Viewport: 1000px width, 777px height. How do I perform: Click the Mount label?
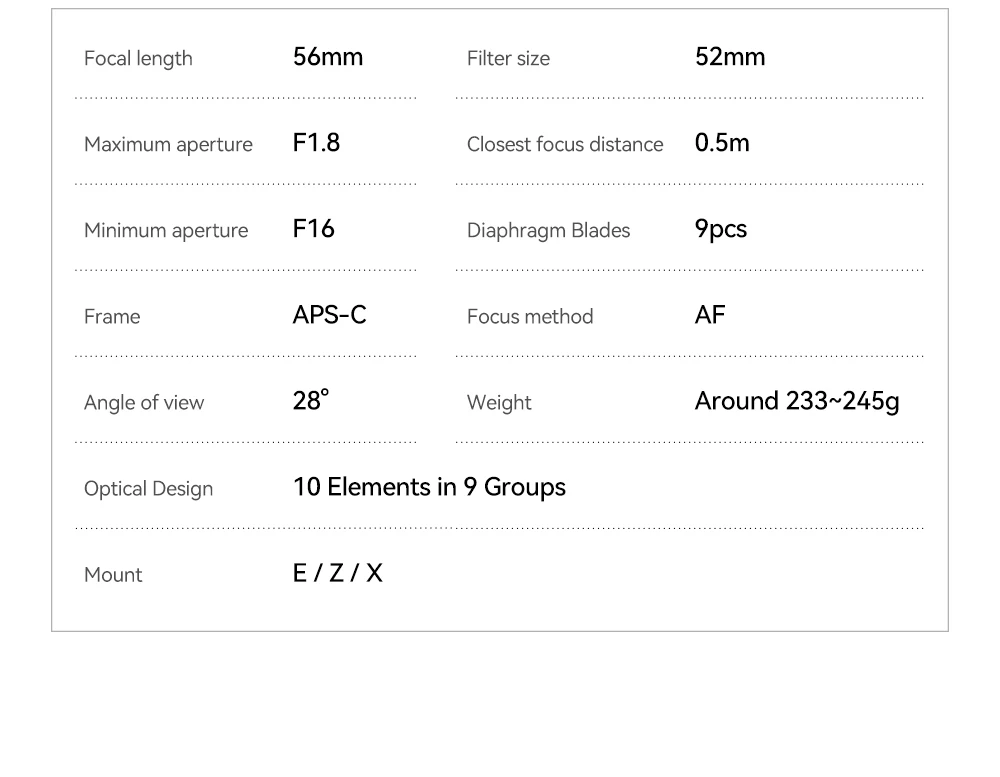point(114,575)
